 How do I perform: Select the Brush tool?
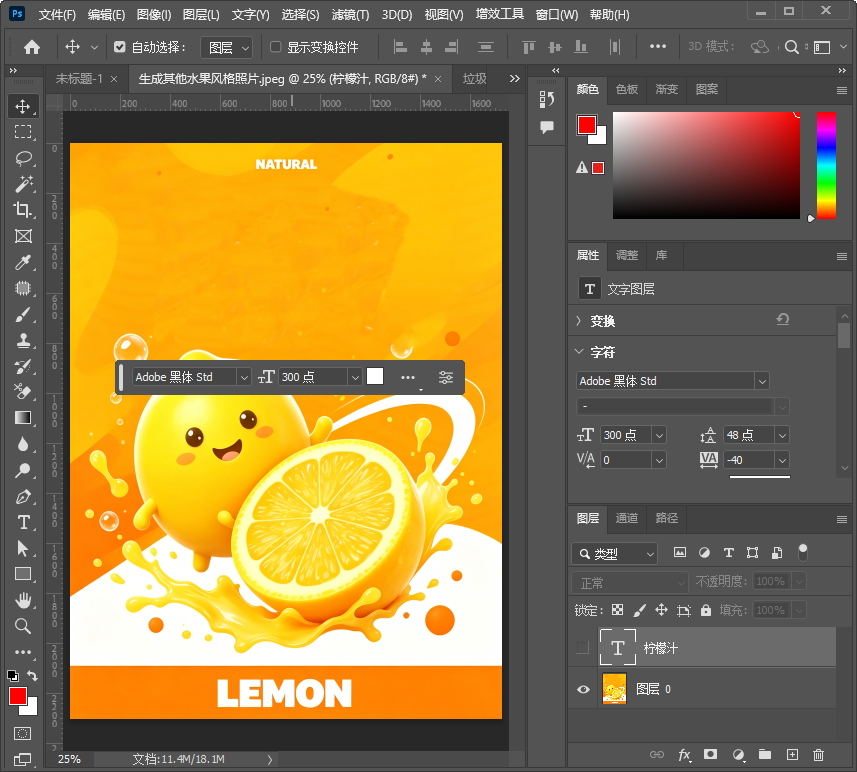tap(22, 315)
